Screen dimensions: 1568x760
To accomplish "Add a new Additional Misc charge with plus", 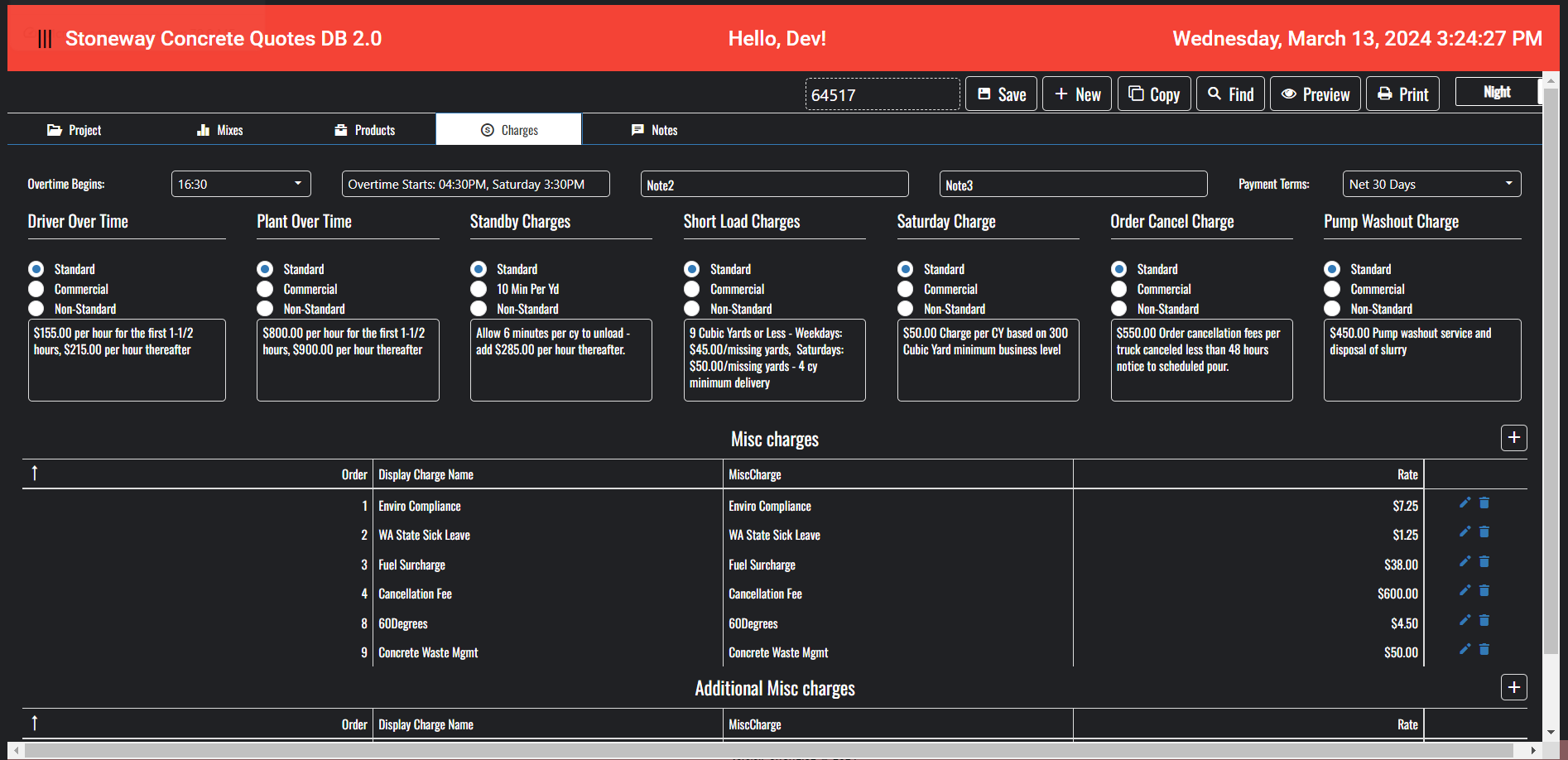I will coord(1514,687).
